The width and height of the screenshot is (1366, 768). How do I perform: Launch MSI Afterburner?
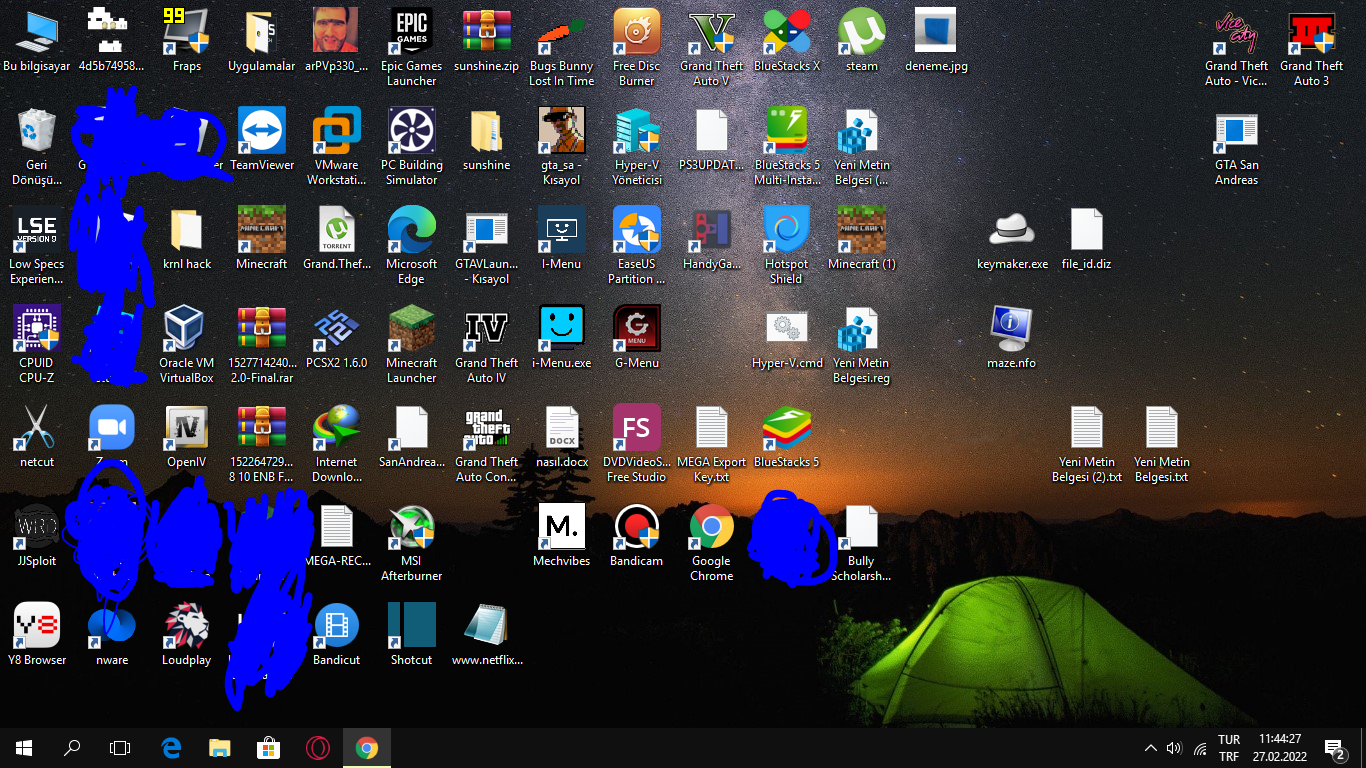pos(412,543)
